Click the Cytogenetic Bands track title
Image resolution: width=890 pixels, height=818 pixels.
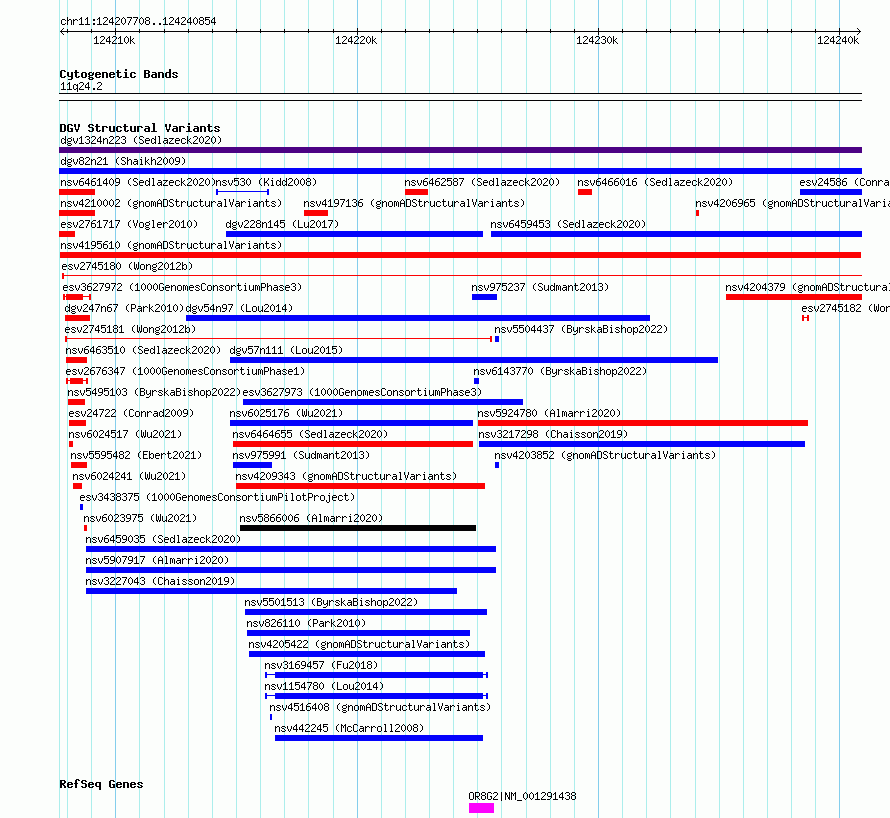[x=119, y=74]
